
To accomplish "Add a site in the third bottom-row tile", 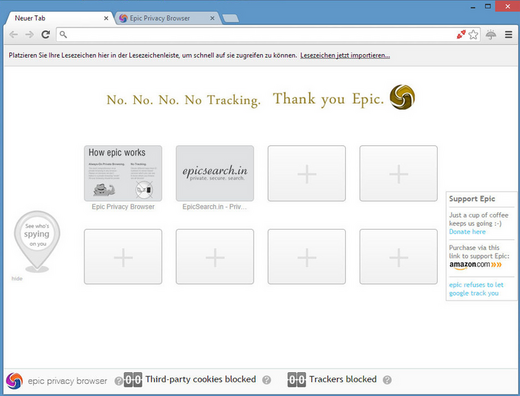I will pos(307,257).
